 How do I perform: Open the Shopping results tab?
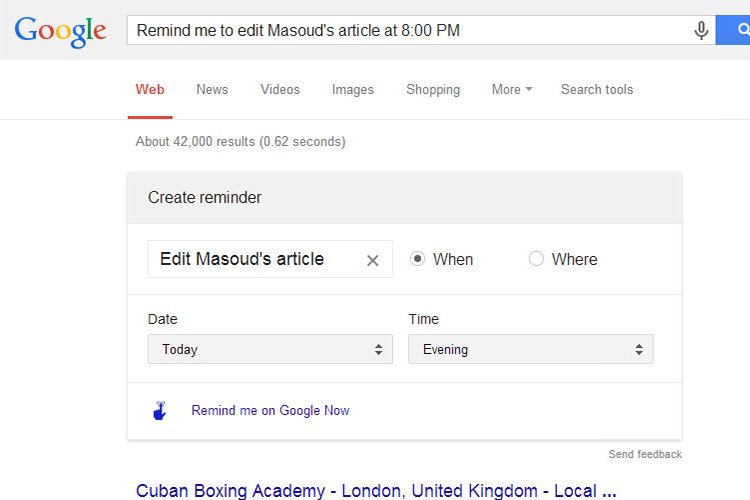tap(433, 90)
